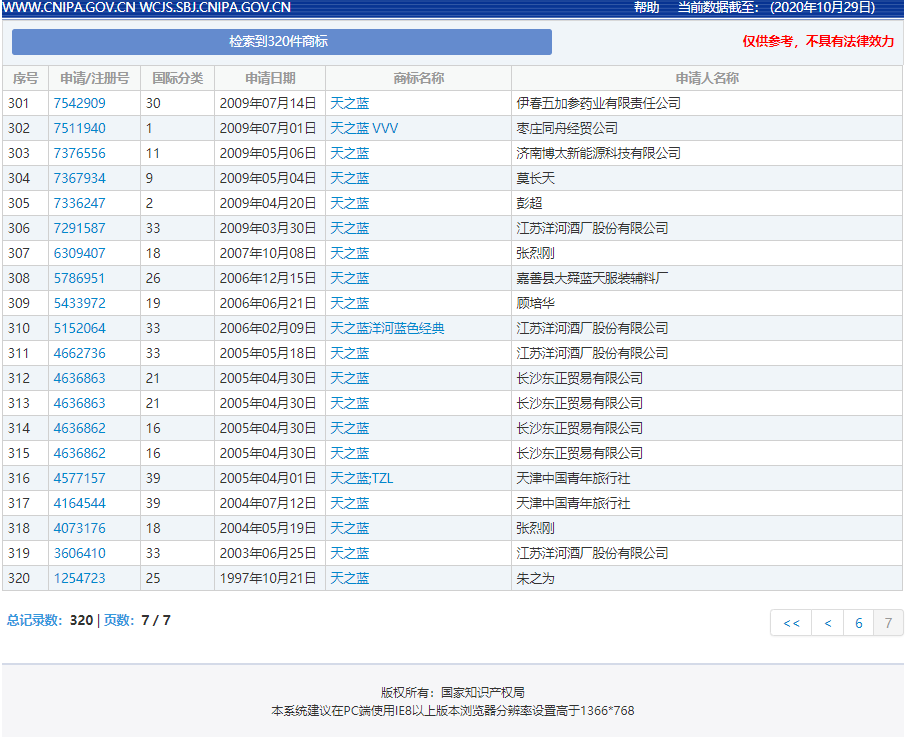Screen dimensions: 905x743
Task: Open registration number 7511940
Action: (79, 128)
